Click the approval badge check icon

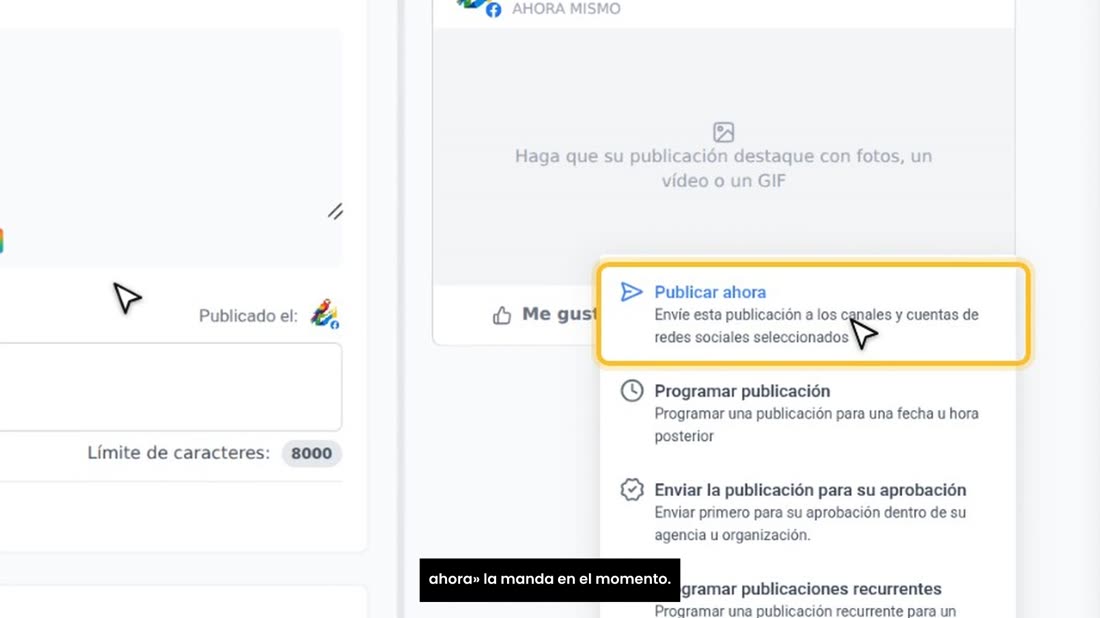click(631, 490)
